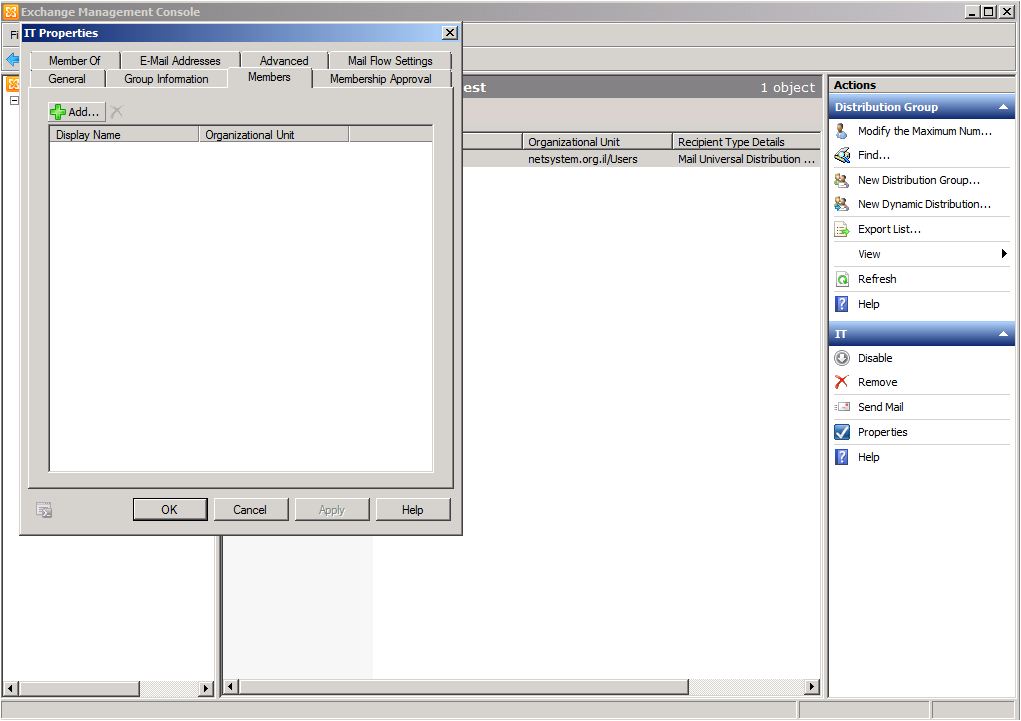The width and height of the screenshot is (1021, 721).
Task: Switch to the E-Mail Addresses tab
Action: (x=180, y=61)
